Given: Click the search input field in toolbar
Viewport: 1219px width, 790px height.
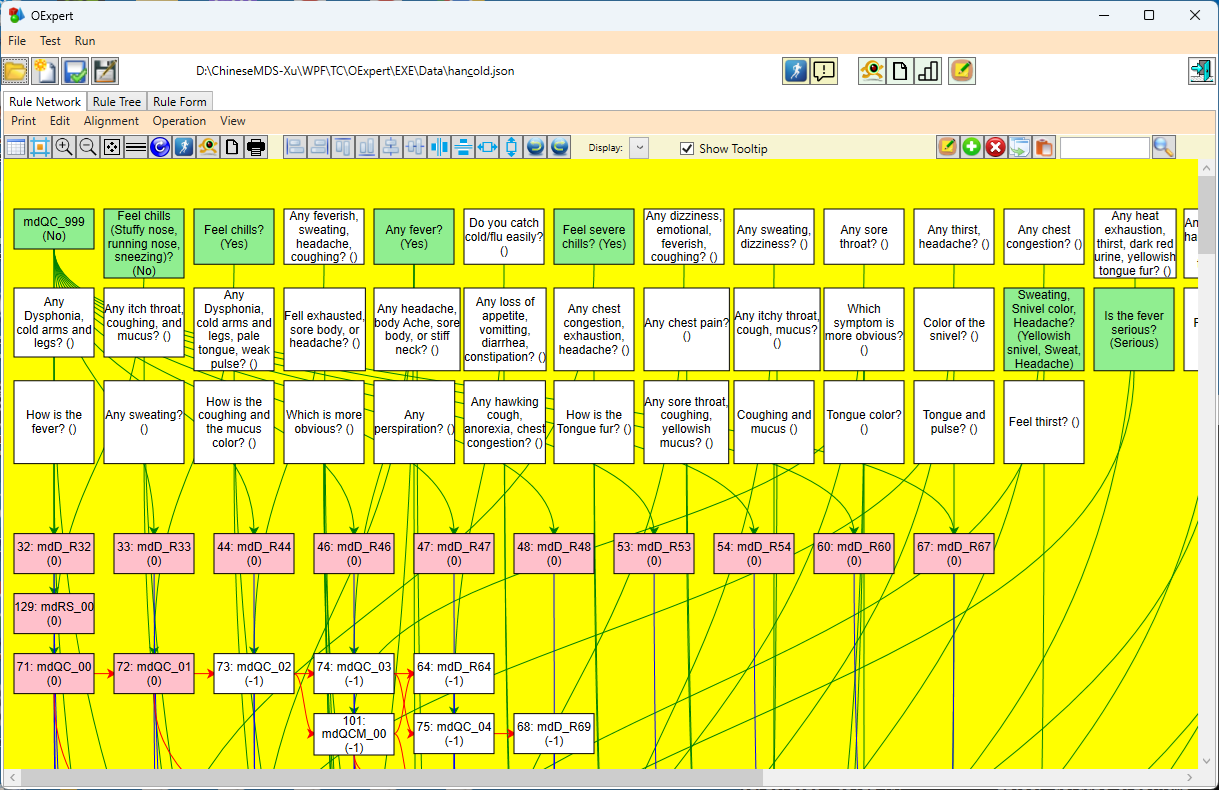Looking at the screenshot, I should (1104, 148).
